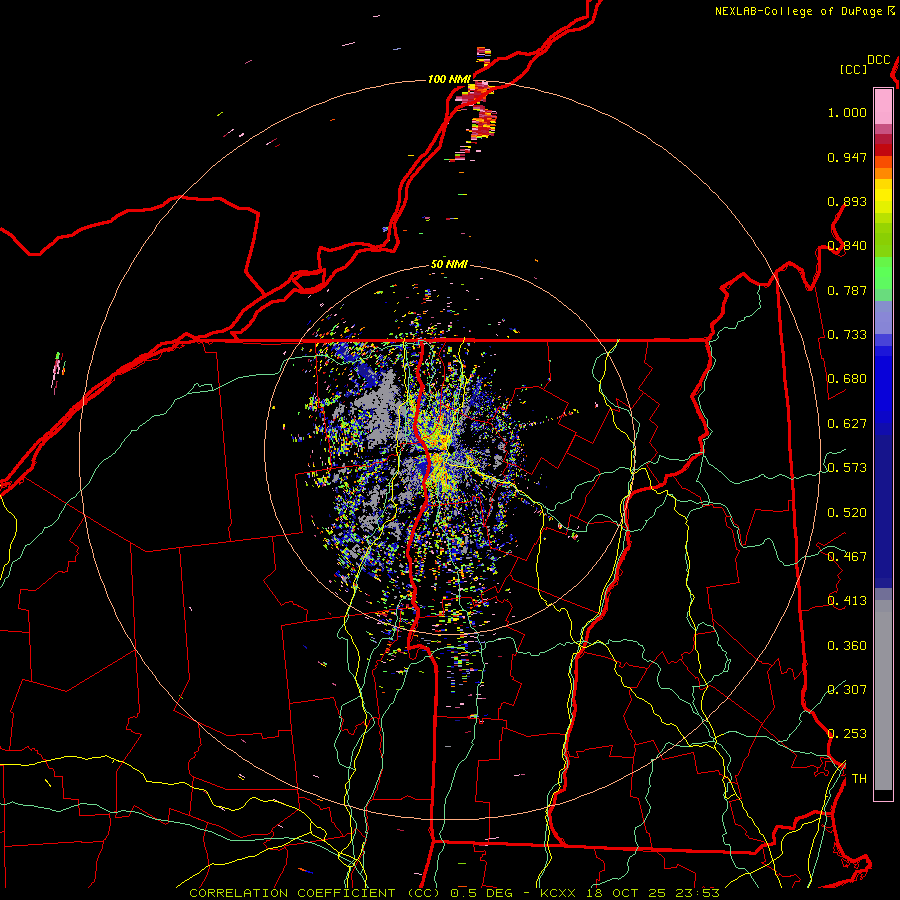Click the 0.947 legend value
Image resolution: width=900 pixels, height=900 pixels.
click(847, 157)
